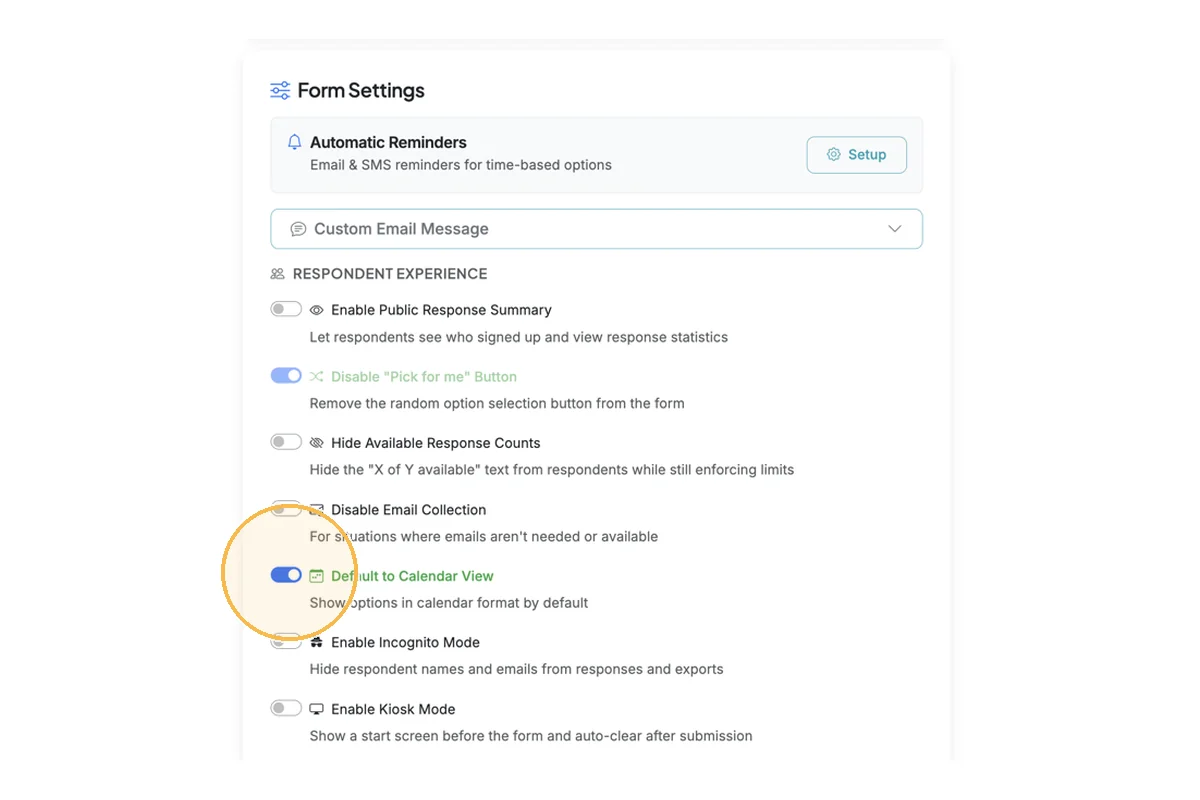The image size is (1200, 800).
Task: Click Disable Email Collection label
Action: coord(409,510)
